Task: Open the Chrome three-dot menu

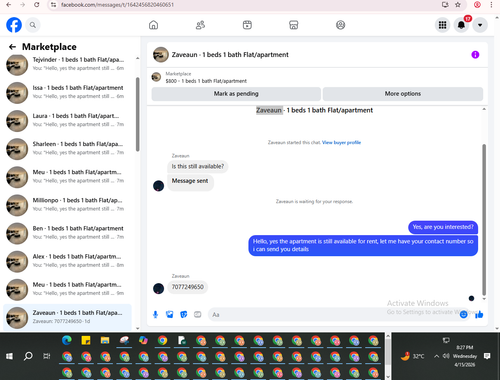Action: pos(491,5)
